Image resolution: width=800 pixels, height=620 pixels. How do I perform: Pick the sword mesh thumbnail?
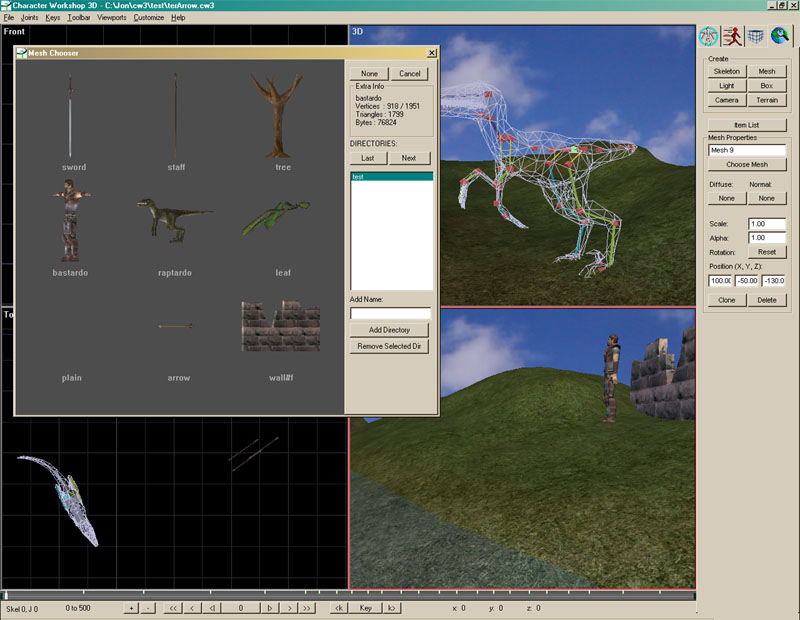click(x=72, y=117)
